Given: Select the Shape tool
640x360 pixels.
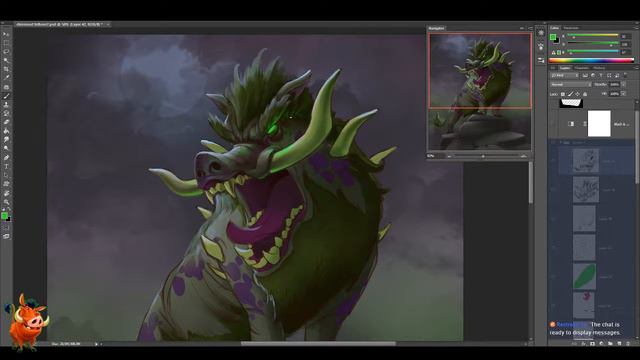Looking at the screenshot, I should (x=6, y=184).
